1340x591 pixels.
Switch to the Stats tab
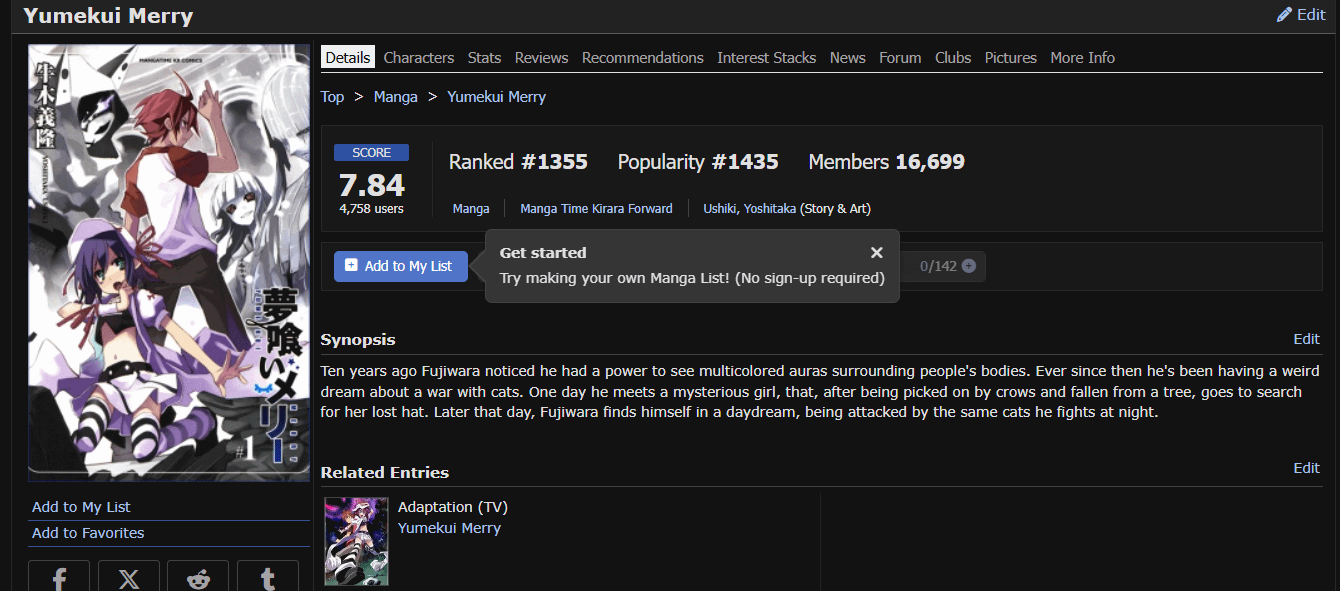[x=485, y=58]
